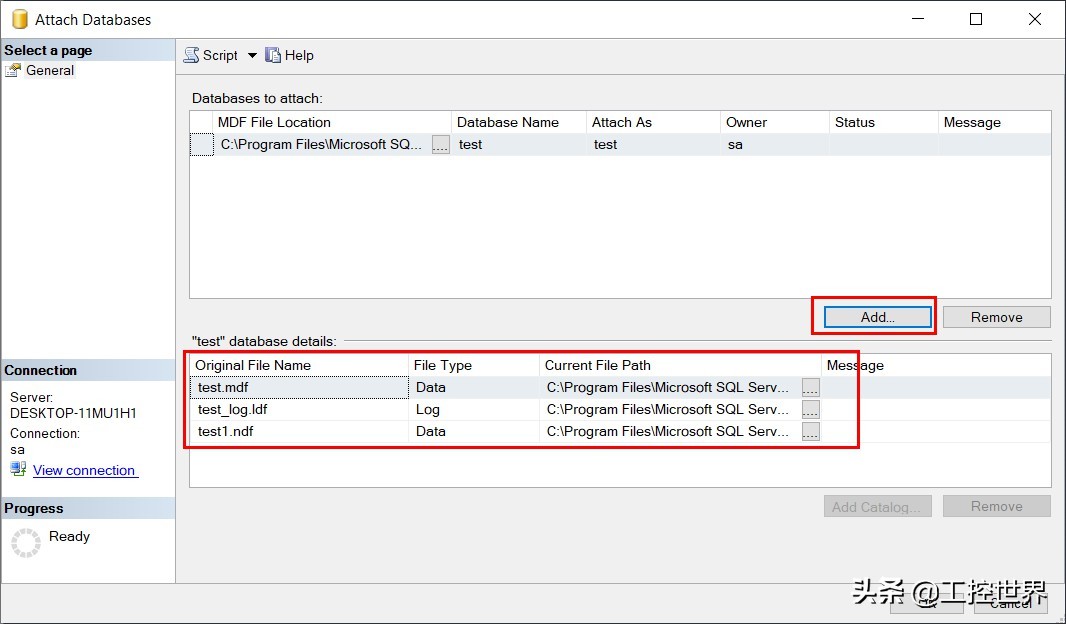The height and width of the screenshot is (624, 1066).
Task: Click the browse button in the MDF File Location row
Action: click(438, 144)
